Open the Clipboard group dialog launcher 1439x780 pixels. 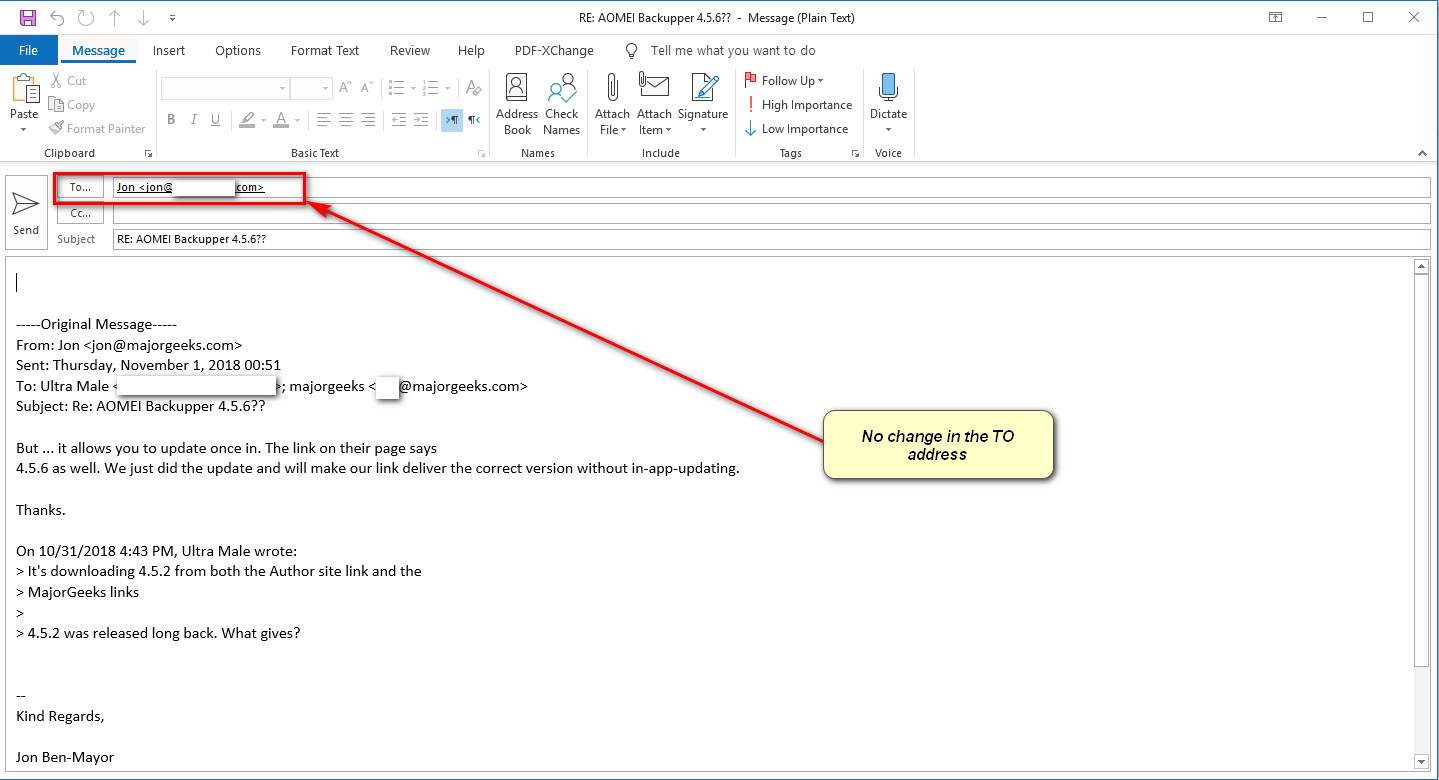[148, 154]
